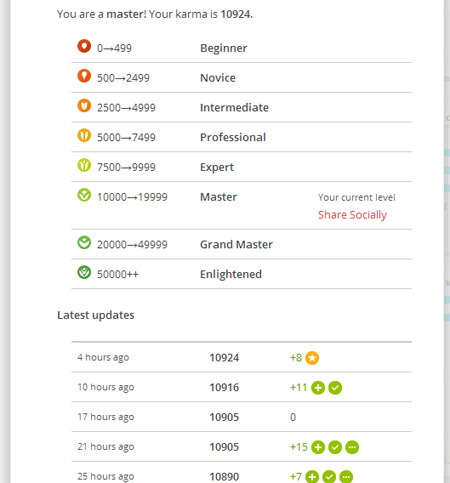Click the Expert level karma icon
The image size is (450, 483).
(x=84, y=165)
